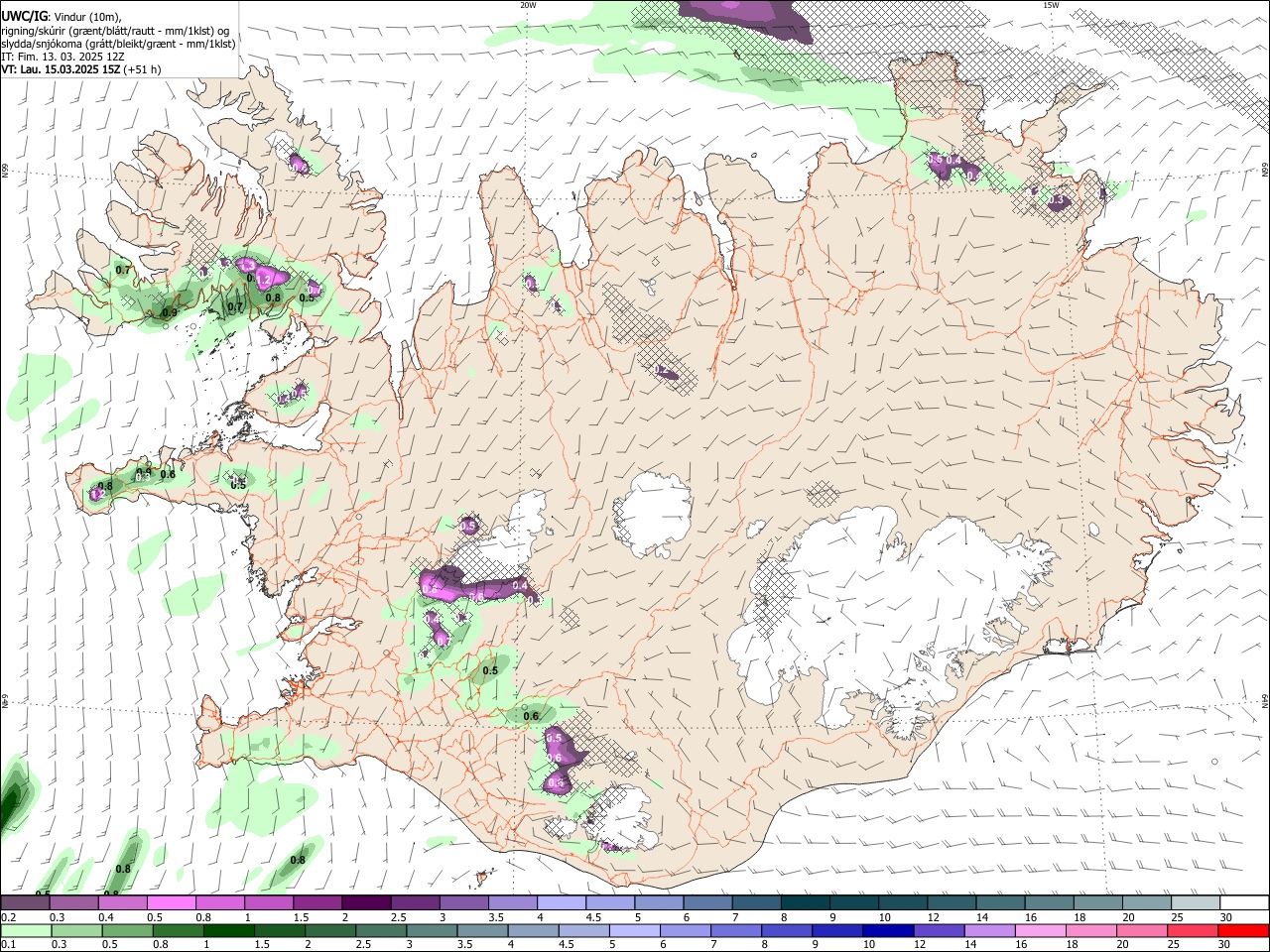Choose bottom legend swatch between 3.5 and 4

click(x=482, y=930)
